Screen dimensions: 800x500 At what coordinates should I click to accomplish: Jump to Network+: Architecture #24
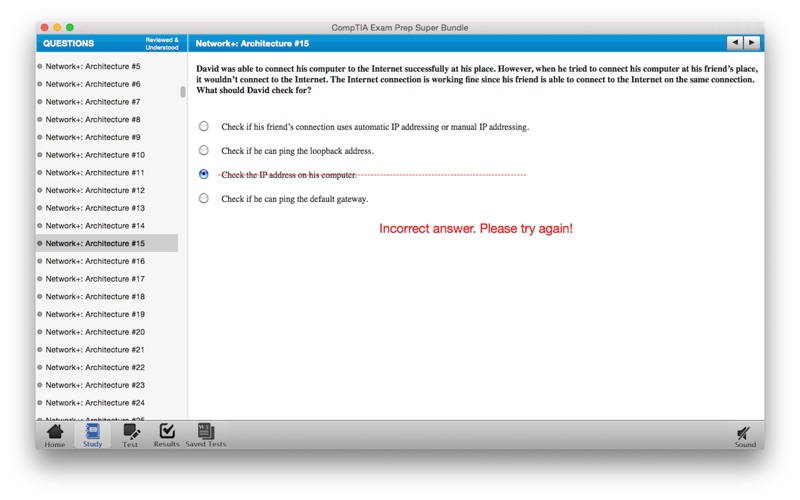95,402
